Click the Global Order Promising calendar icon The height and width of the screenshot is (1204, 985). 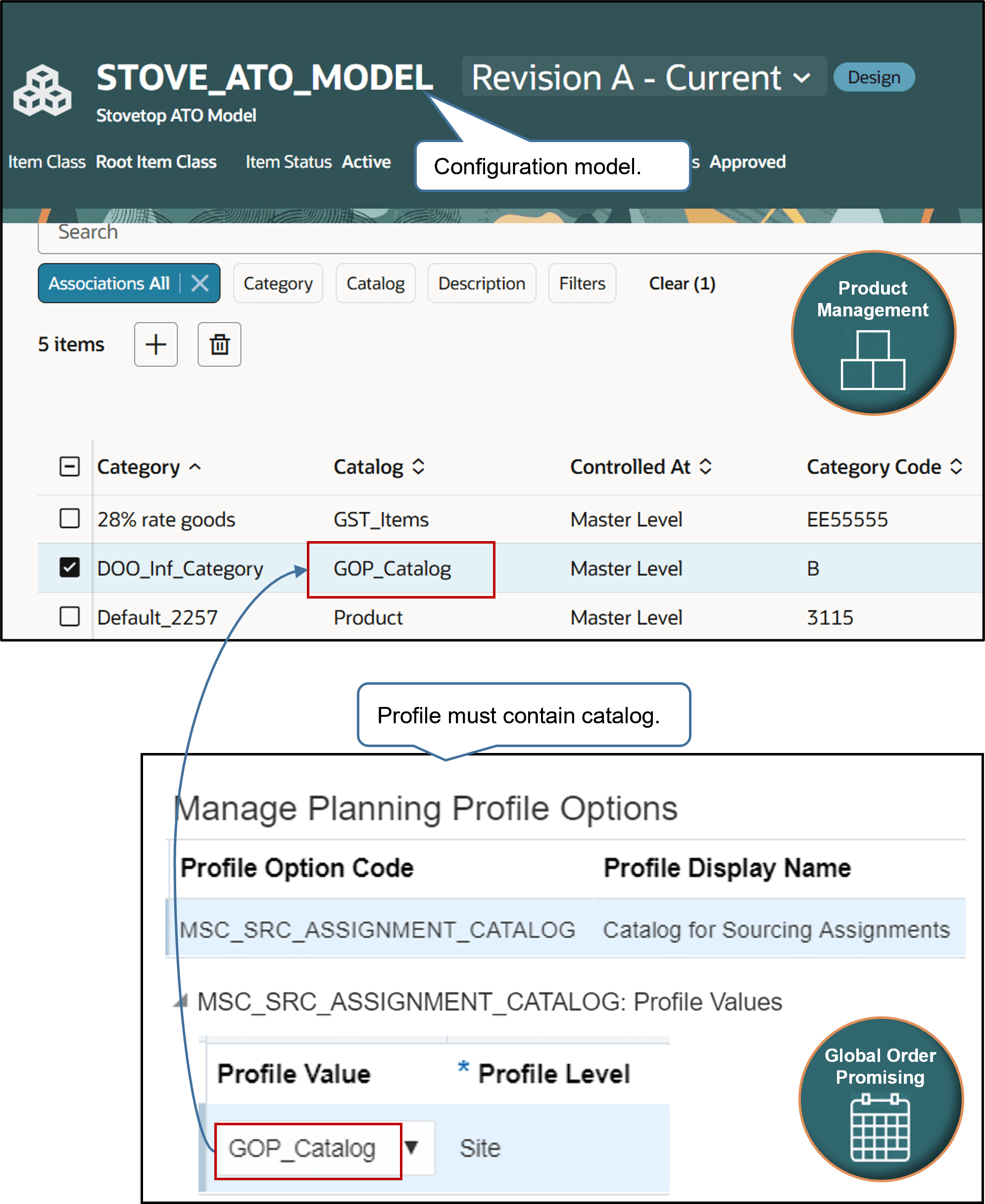point(880,1129)
